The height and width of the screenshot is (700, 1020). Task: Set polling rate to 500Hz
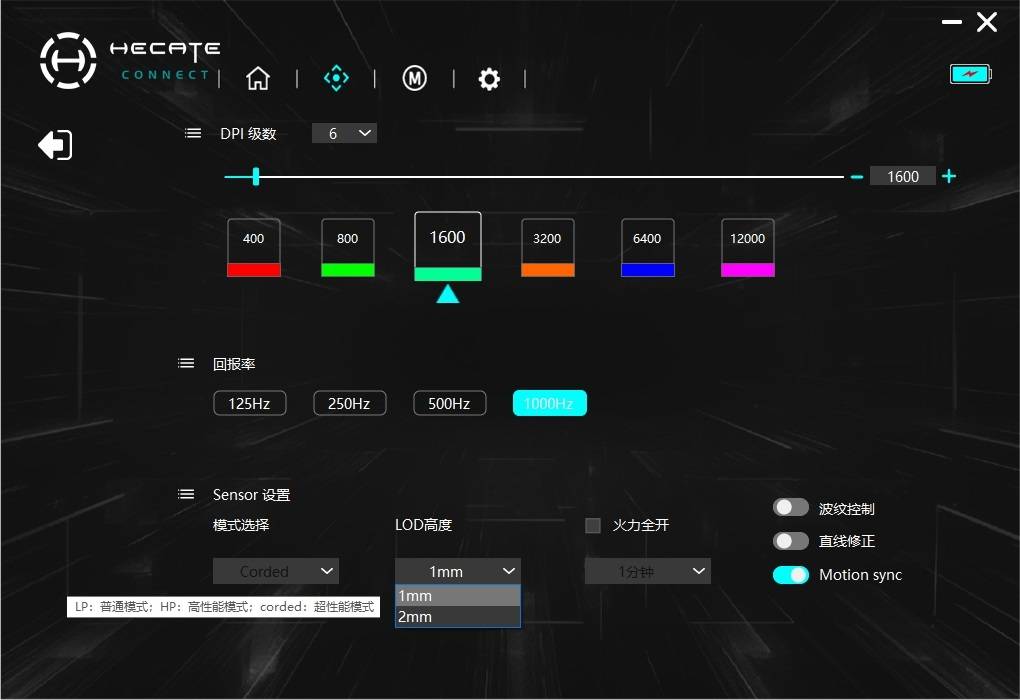450,403
